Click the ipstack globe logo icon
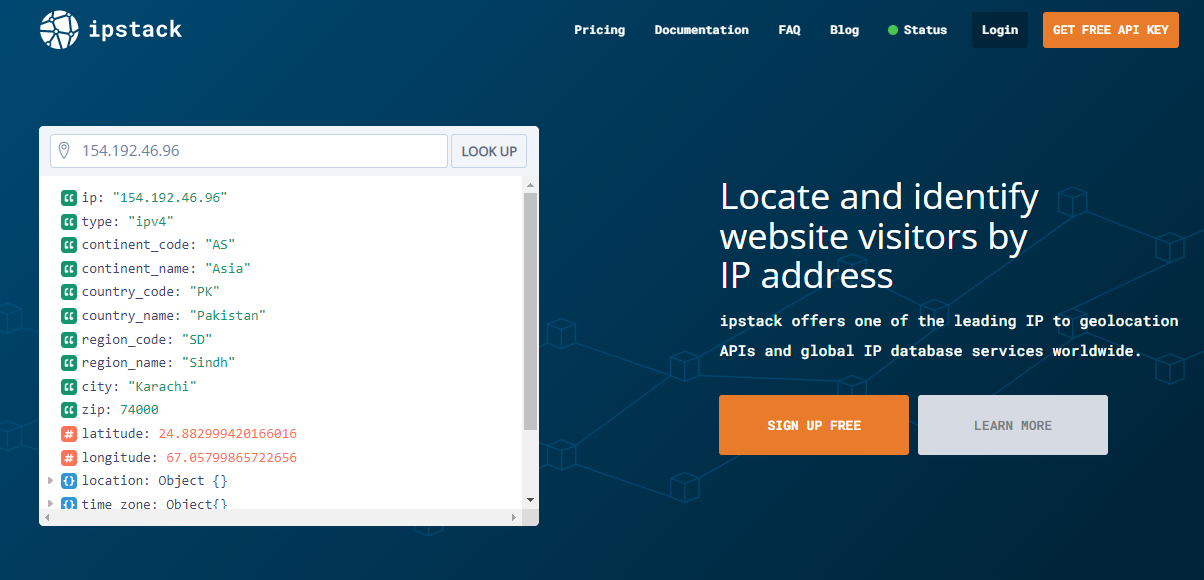This screenshot has height=580, width=1204. point(59,30)
